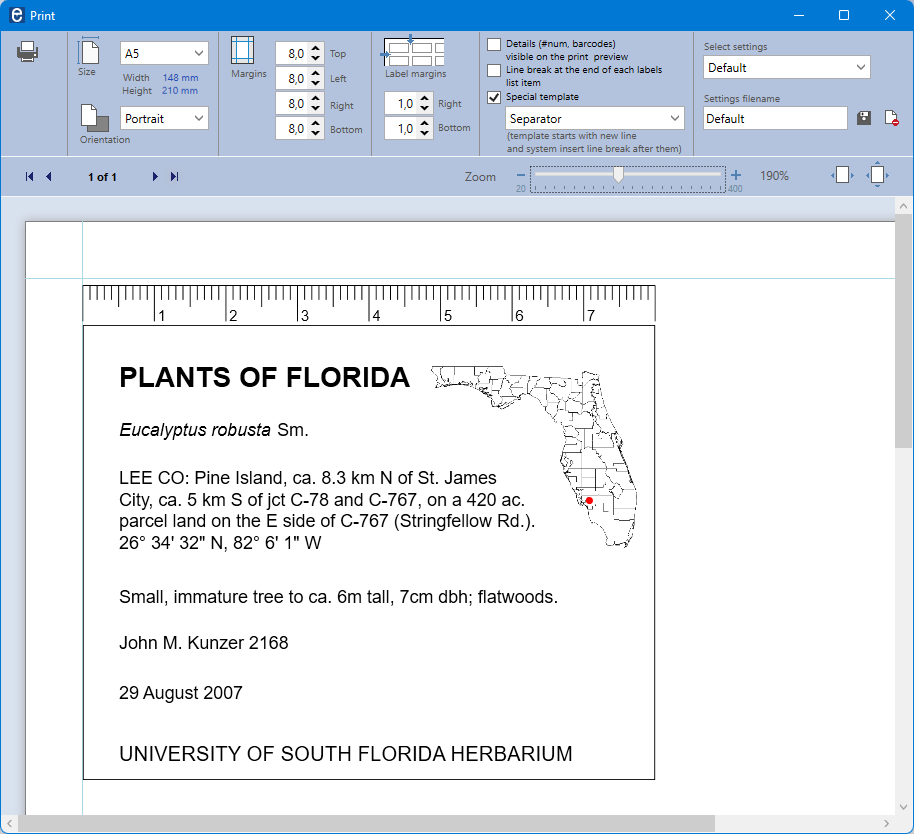
Task: Fit page to width icon
Action: (842, 175)
